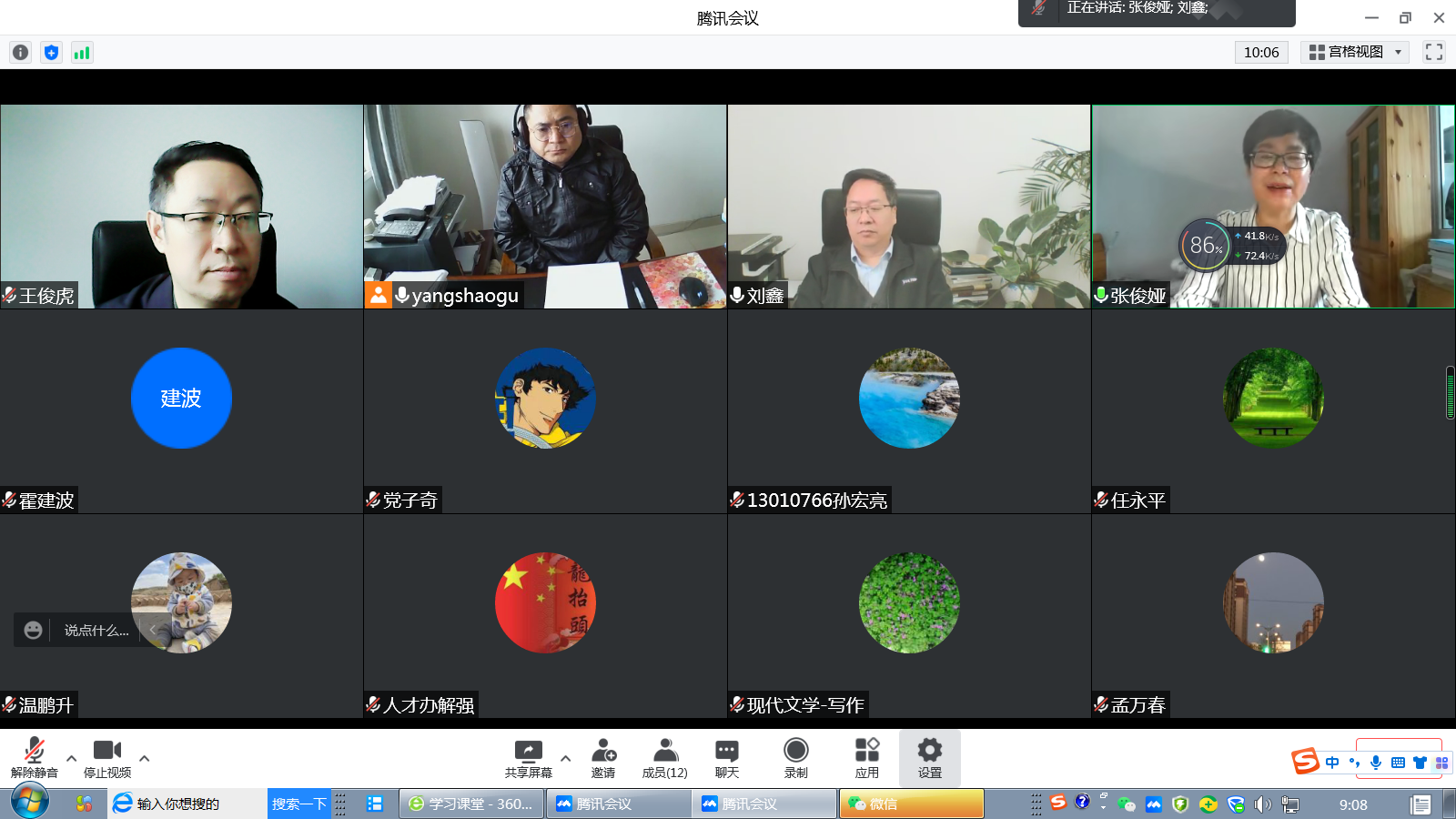
Task: Expand video options arrow beside camera
Action: click(144, 757)
